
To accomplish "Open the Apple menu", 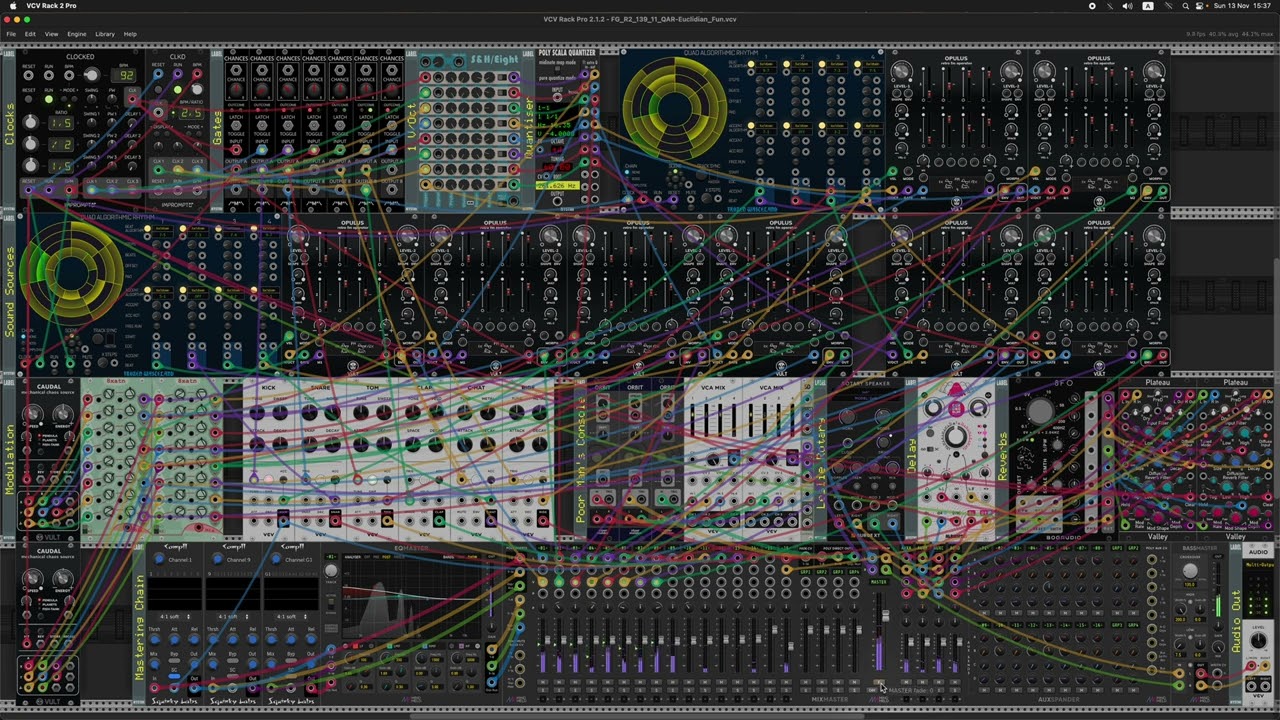I will coord(12,6).
